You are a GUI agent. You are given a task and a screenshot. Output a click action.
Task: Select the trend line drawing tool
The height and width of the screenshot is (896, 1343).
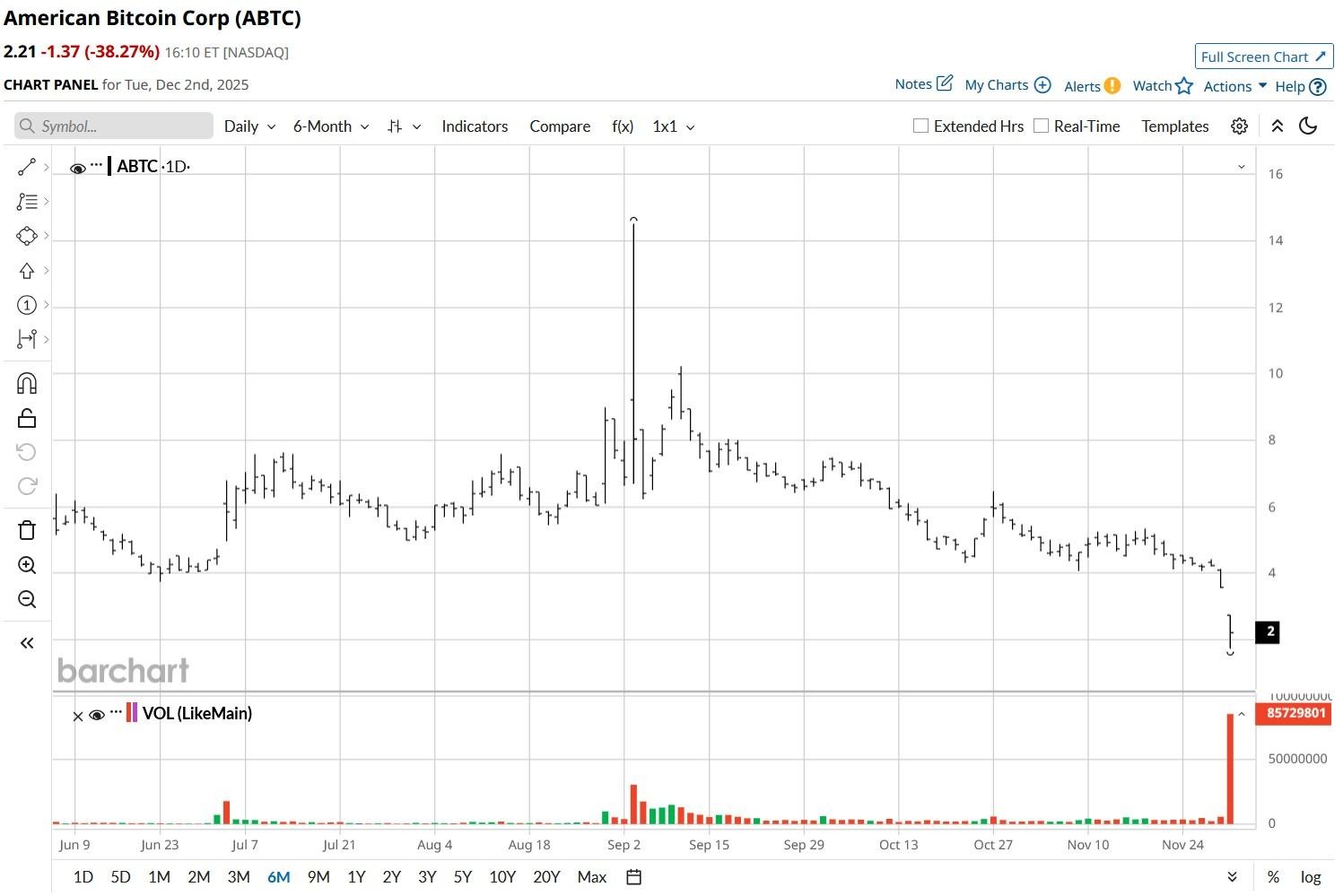(27, 167)
